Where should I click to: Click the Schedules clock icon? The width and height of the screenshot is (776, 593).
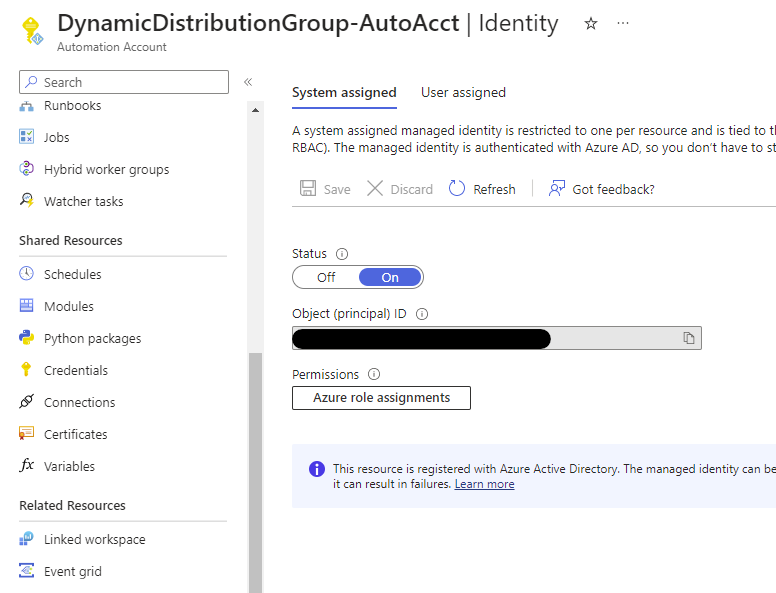(27, 274)
